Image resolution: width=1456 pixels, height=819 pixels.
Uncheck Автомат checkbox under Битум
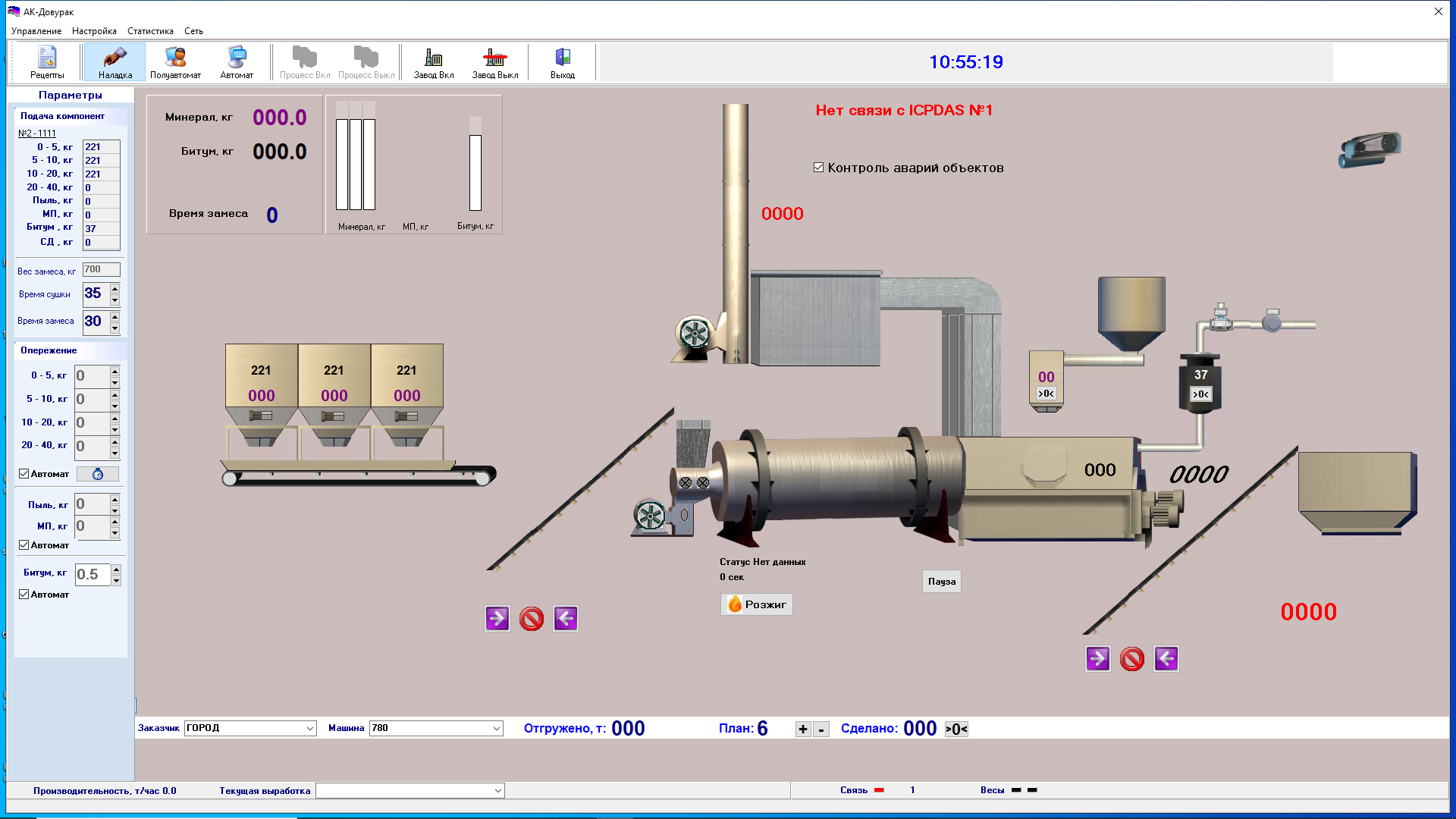24,595
